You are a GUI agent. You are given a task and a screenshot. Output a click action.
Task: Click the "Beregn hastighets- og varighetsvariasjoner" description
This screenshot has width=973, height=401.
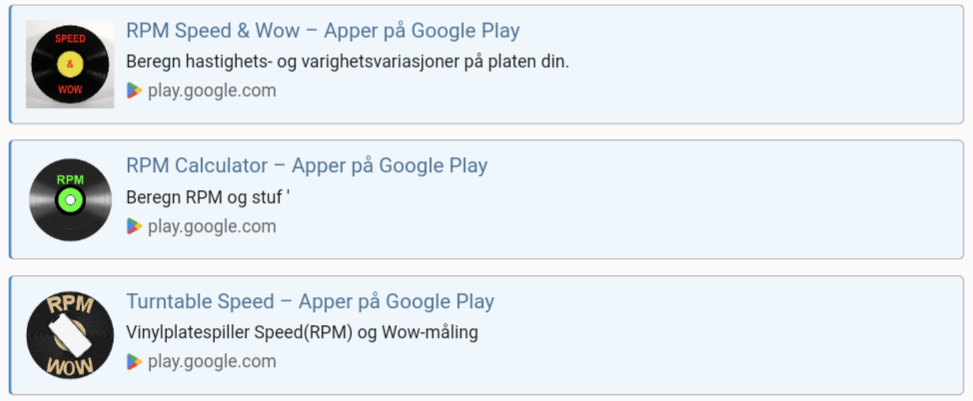pos(347,62)
